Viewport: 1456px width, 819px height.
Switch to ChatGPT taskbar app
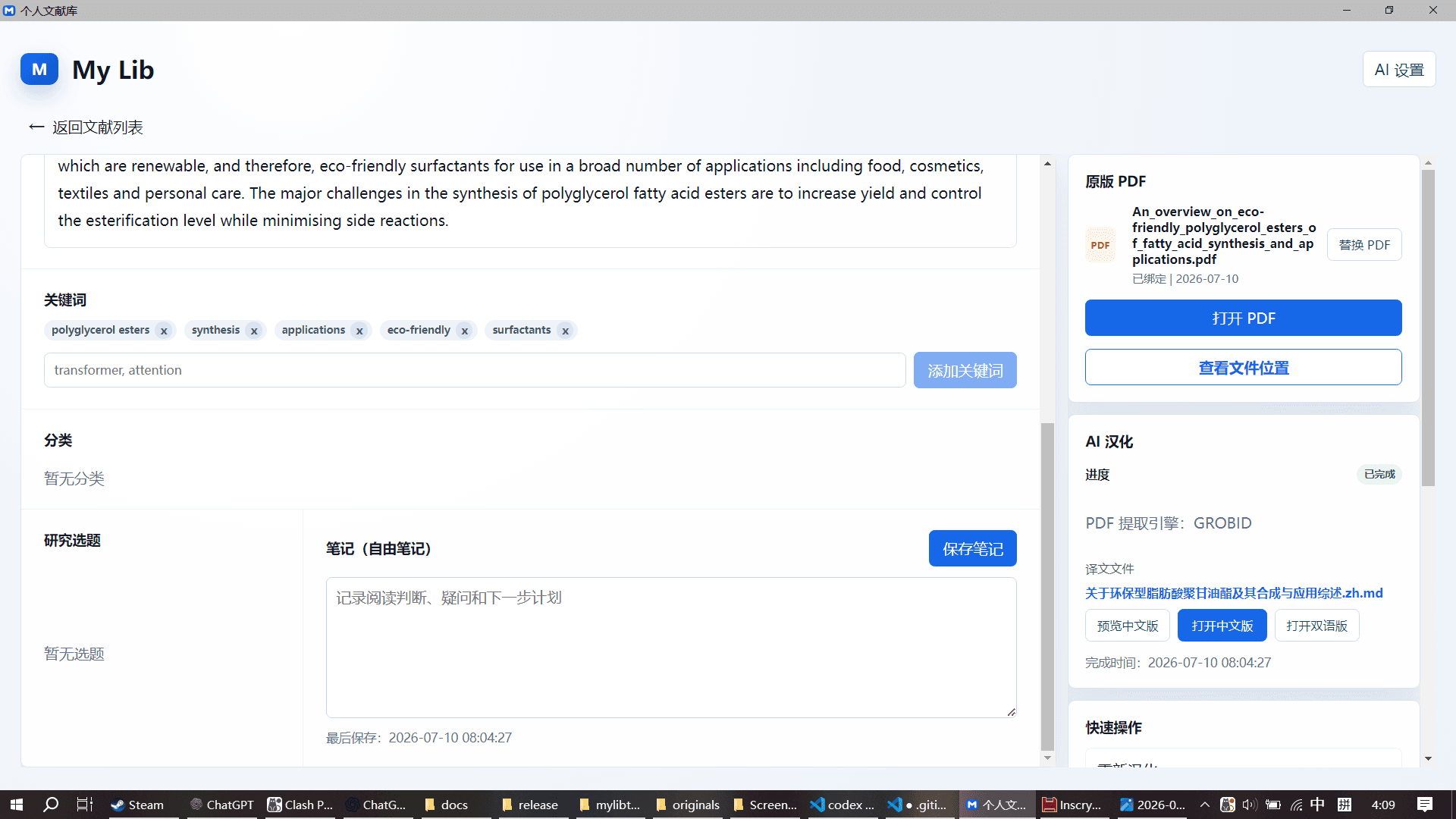(x=221, y=805)
